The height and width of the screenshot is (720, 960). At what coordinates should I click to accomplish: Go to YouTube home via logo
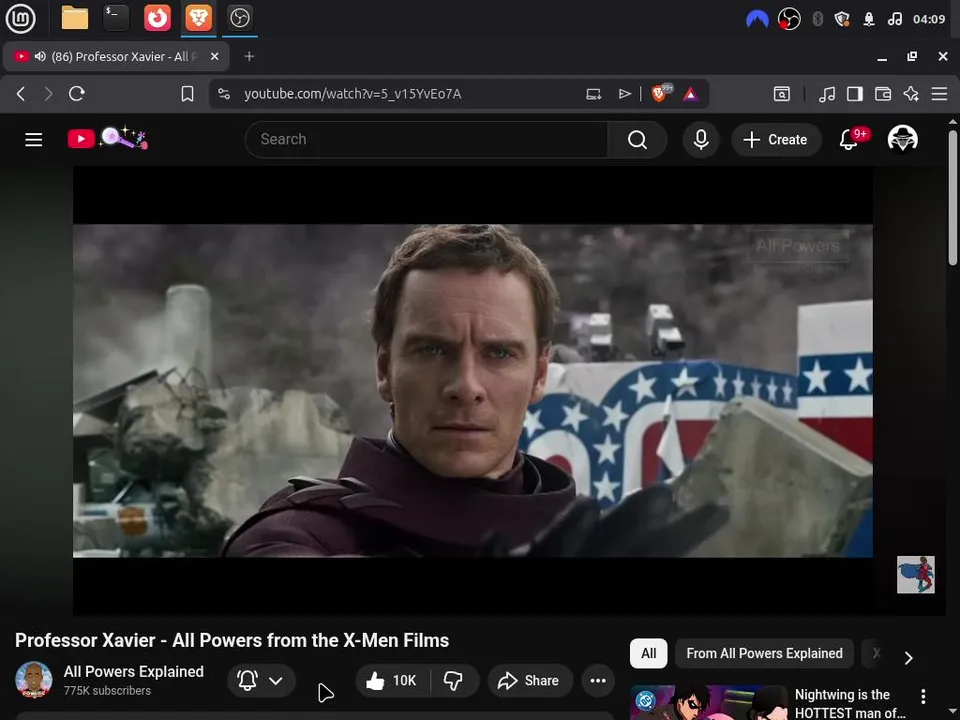tap(107, 138)
